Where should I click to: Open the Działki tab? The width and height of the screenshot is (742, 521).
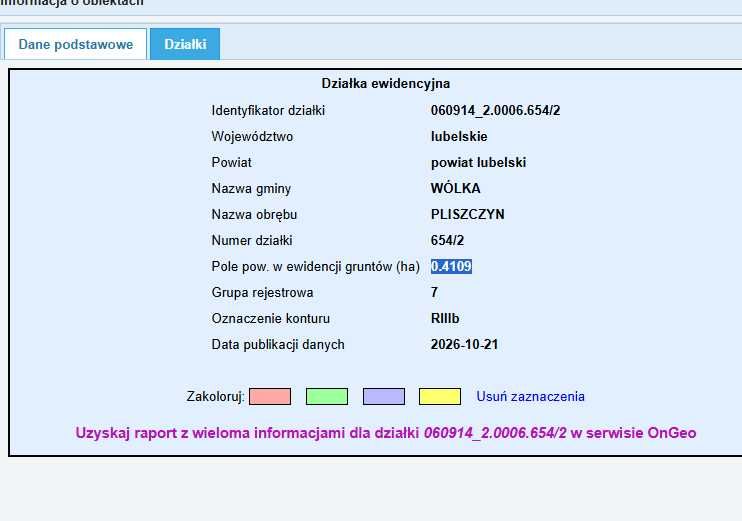click(185, 44)
